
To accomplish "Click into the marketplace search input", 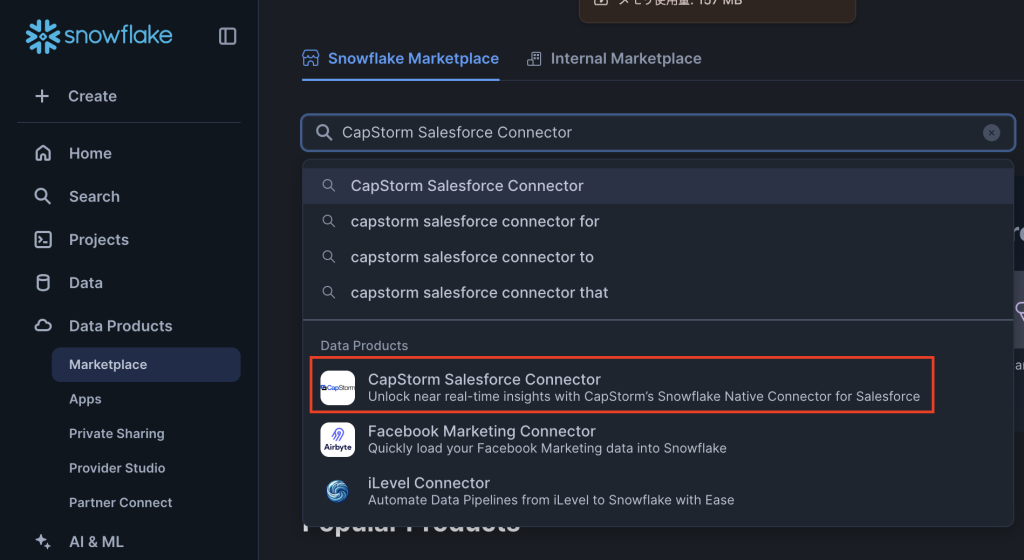I will (658, 132).
